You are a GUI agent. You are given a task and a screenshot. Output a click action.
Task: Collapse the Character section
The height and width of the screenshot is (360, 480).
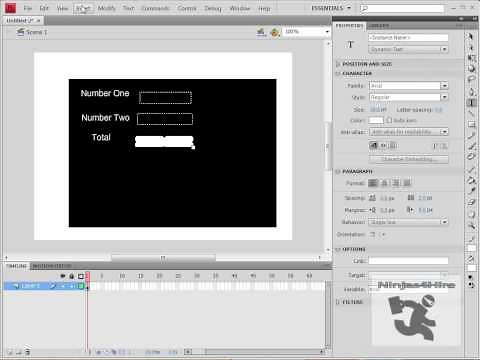tap(338, 73)
